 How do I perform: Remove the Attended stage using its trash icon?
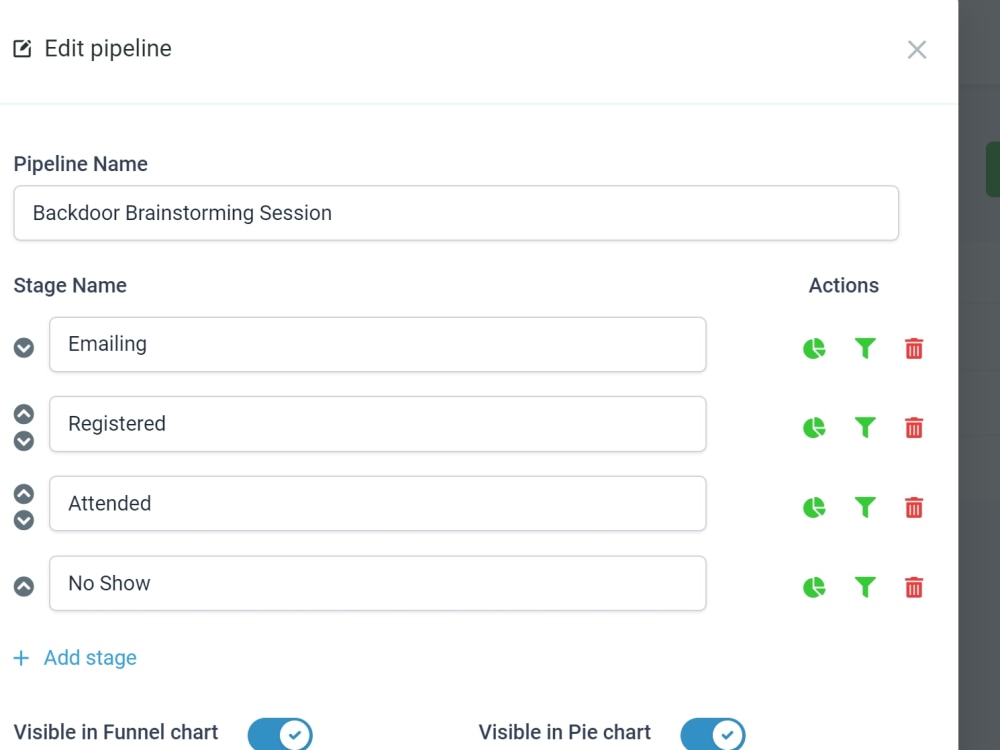(913, 507)
